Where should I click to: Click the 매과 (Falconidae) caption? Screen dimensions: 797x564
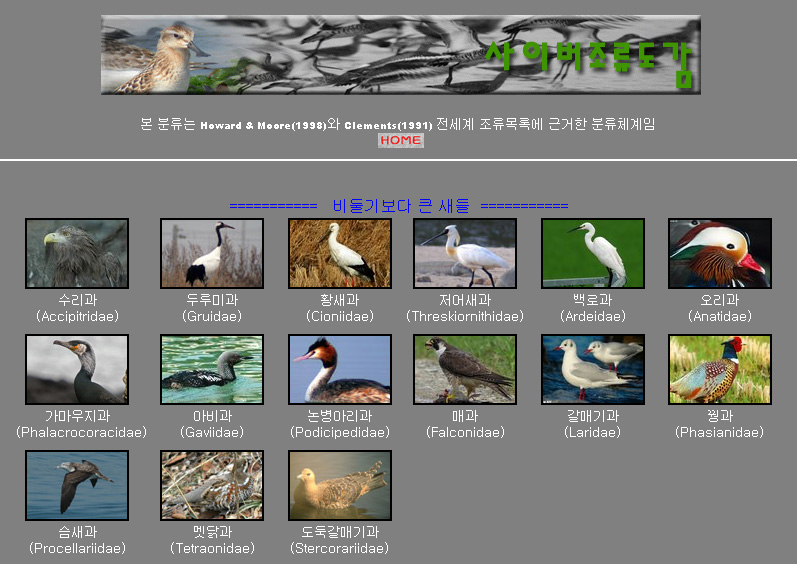point(465,424)
